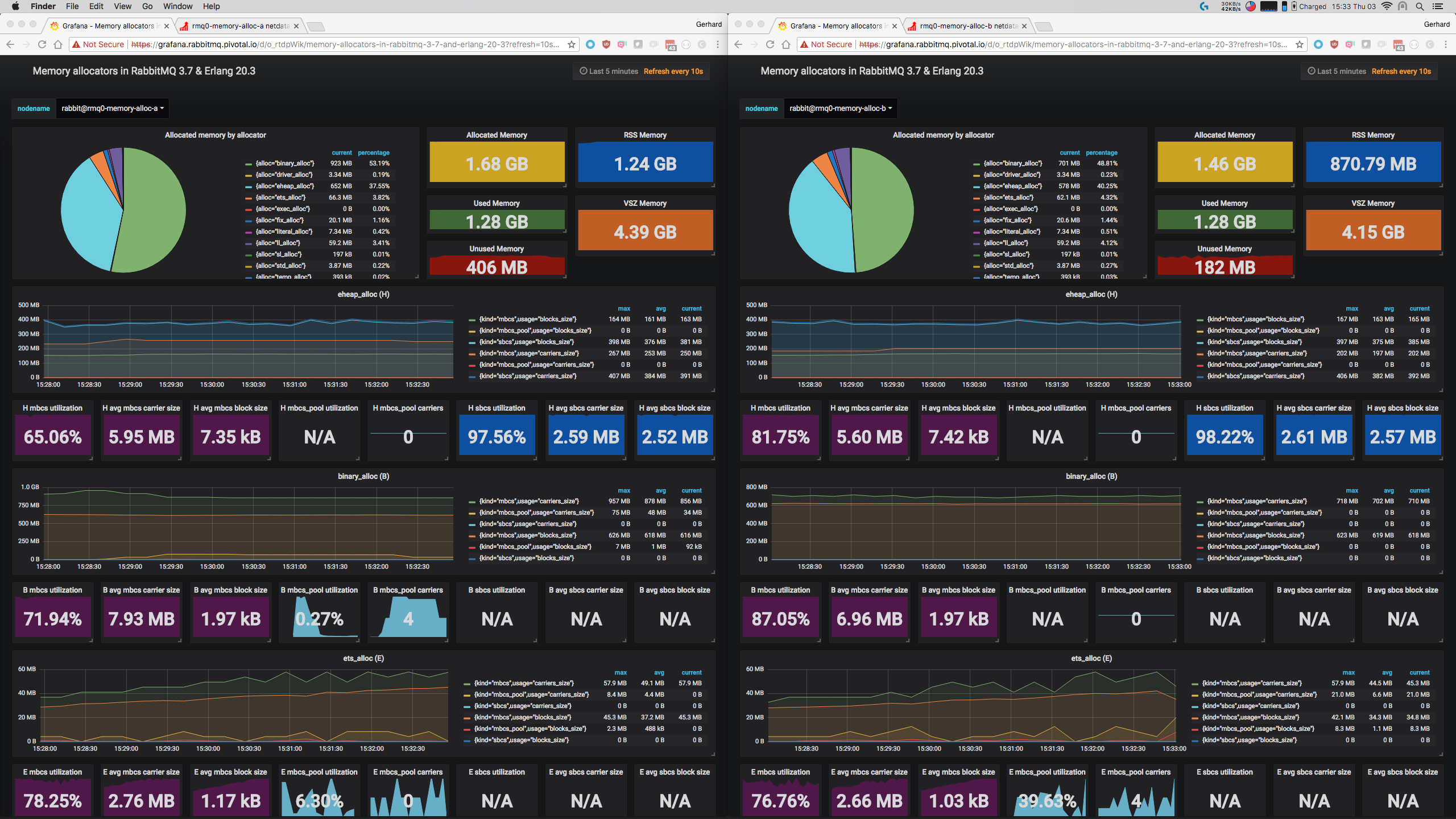
Task: Click Not Secure warning icon in right window
Action: [x=804, y=44]
